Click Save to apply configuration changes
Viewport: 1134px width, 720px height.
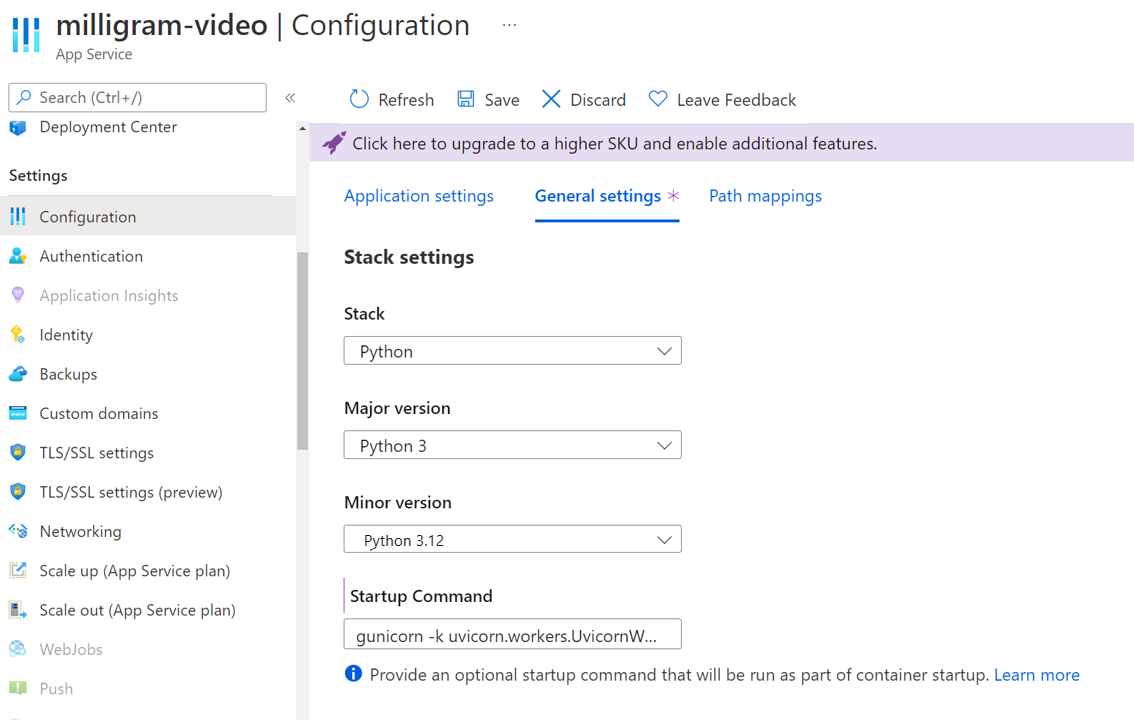488,99
